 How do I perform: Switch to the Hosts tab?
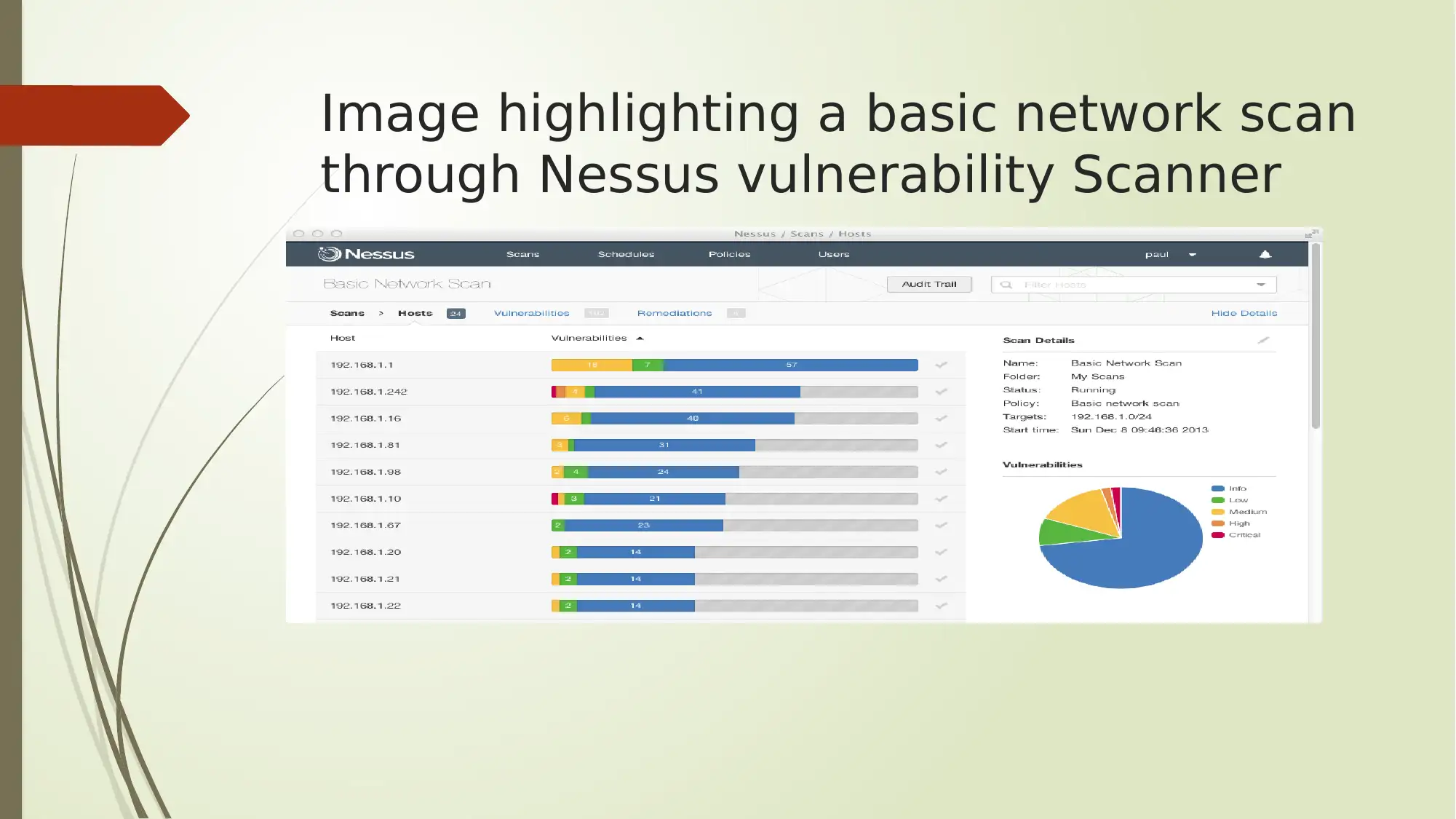pyautogui.click(x=414, y=313)
